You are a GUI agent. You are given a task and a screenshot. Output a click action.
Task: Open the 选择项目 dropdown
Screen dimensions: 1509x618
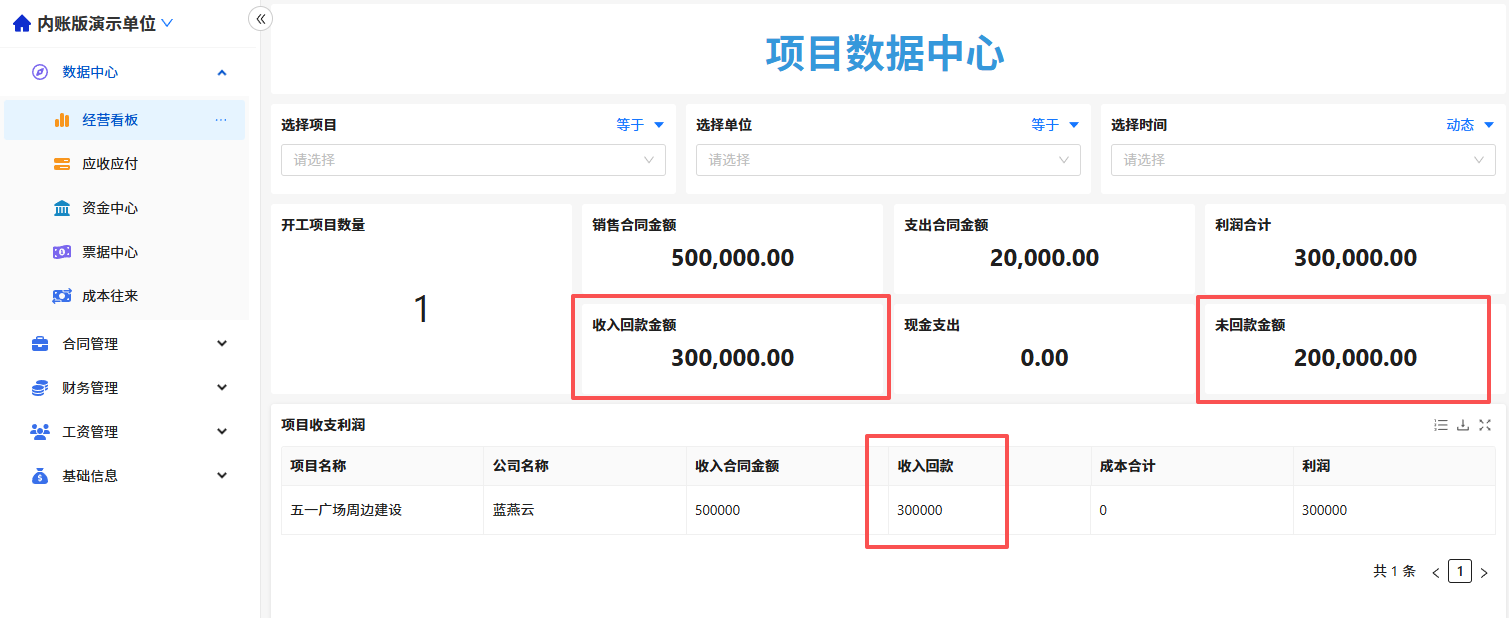click(473, 160)
